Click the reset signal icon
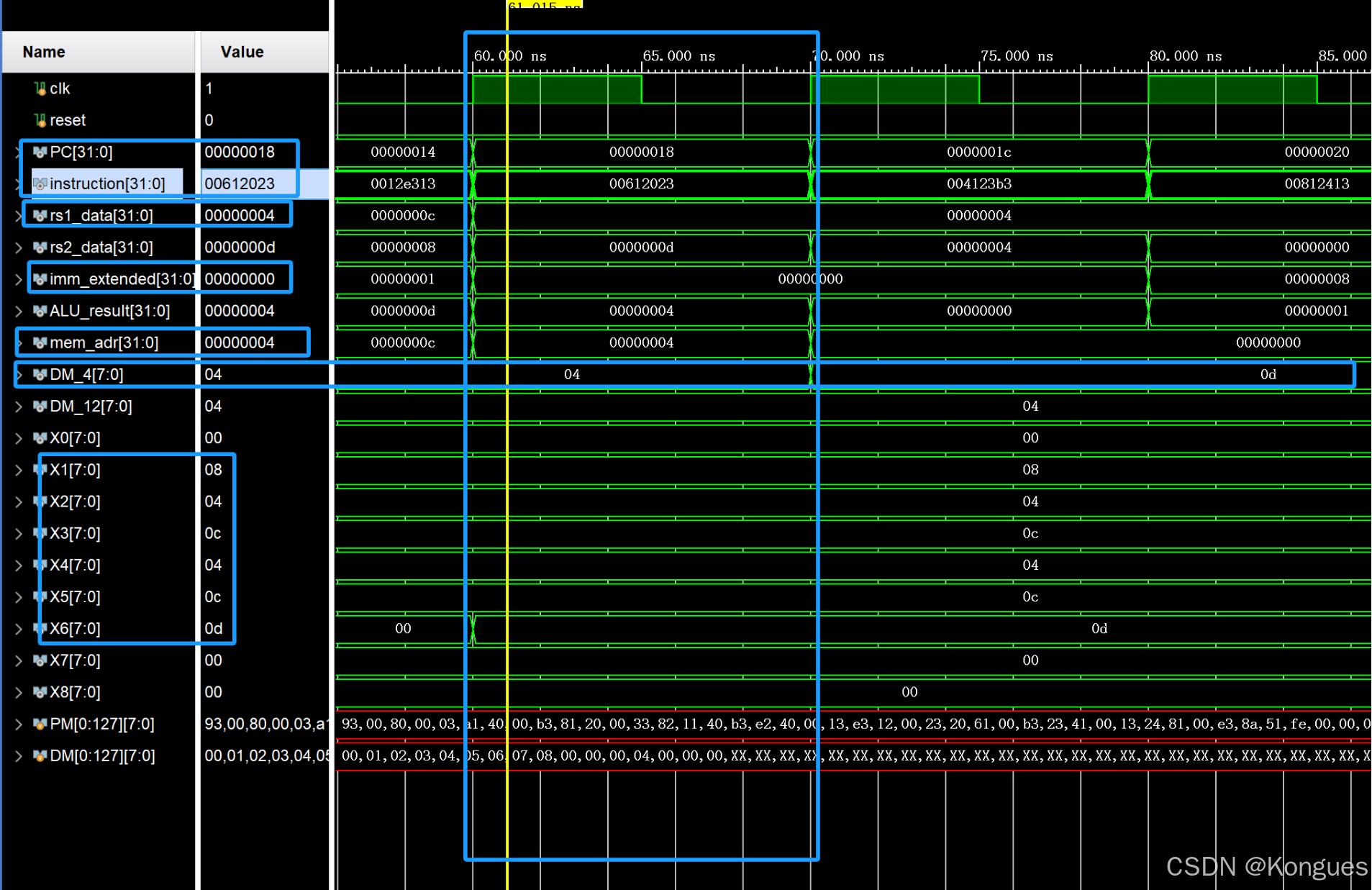The height and width of the screenshot is (890, 1372). (40, 120)
